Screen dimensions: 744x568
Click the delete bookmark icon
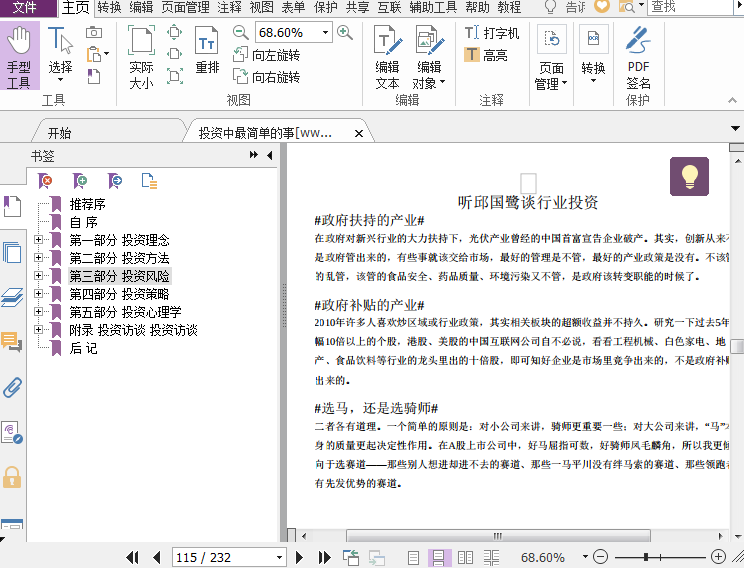pos(45,181)
